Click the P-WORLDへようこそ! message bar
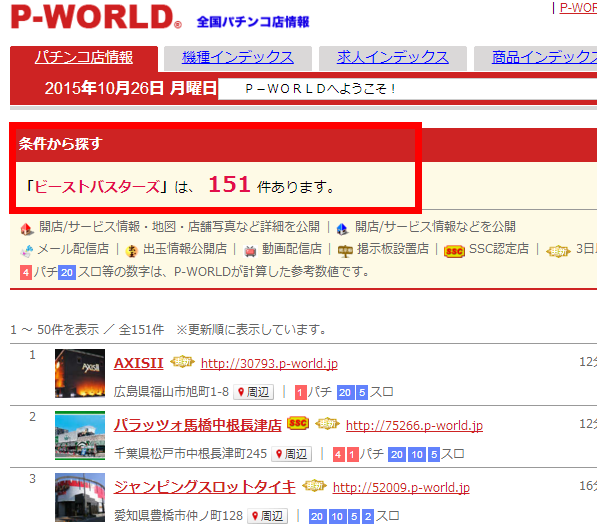The height and width of the screenshot is (524, 597). click(x=407, y=89)
